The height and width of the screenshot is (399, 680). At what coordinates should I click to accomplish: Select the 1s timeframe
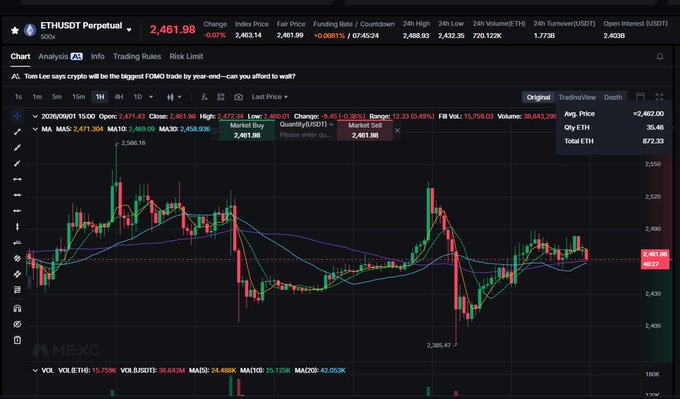coord(18,97)
